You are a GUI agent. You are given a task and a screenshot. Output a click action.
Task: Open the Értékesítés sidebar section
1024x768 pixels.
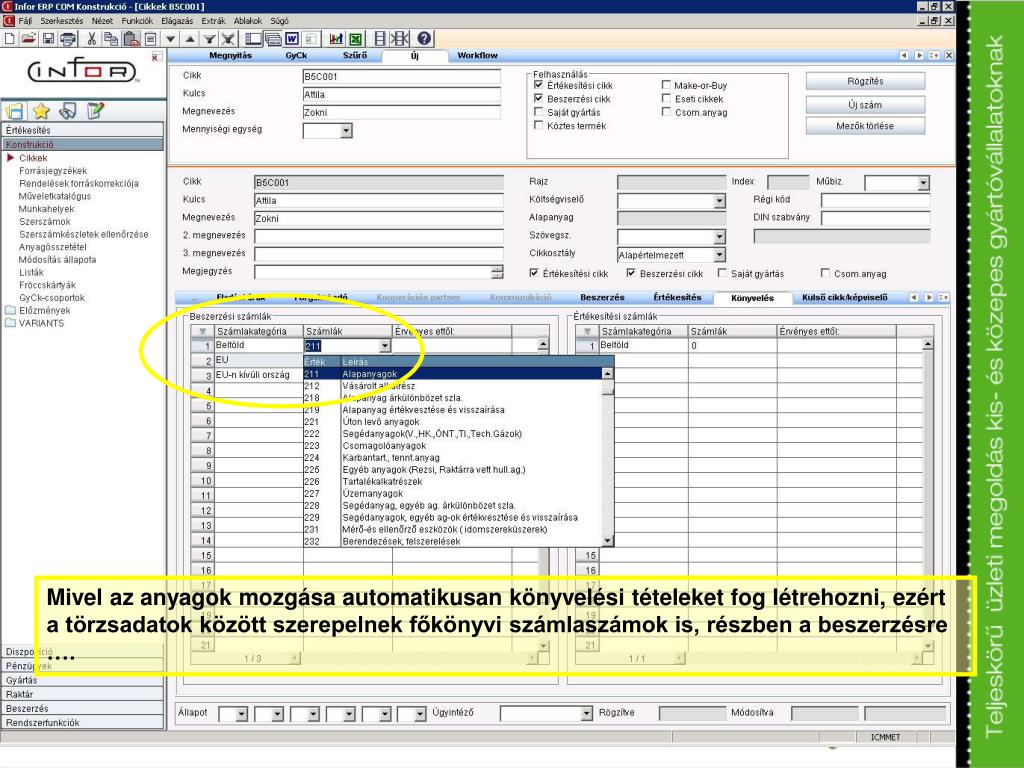(x=82, y=130)
